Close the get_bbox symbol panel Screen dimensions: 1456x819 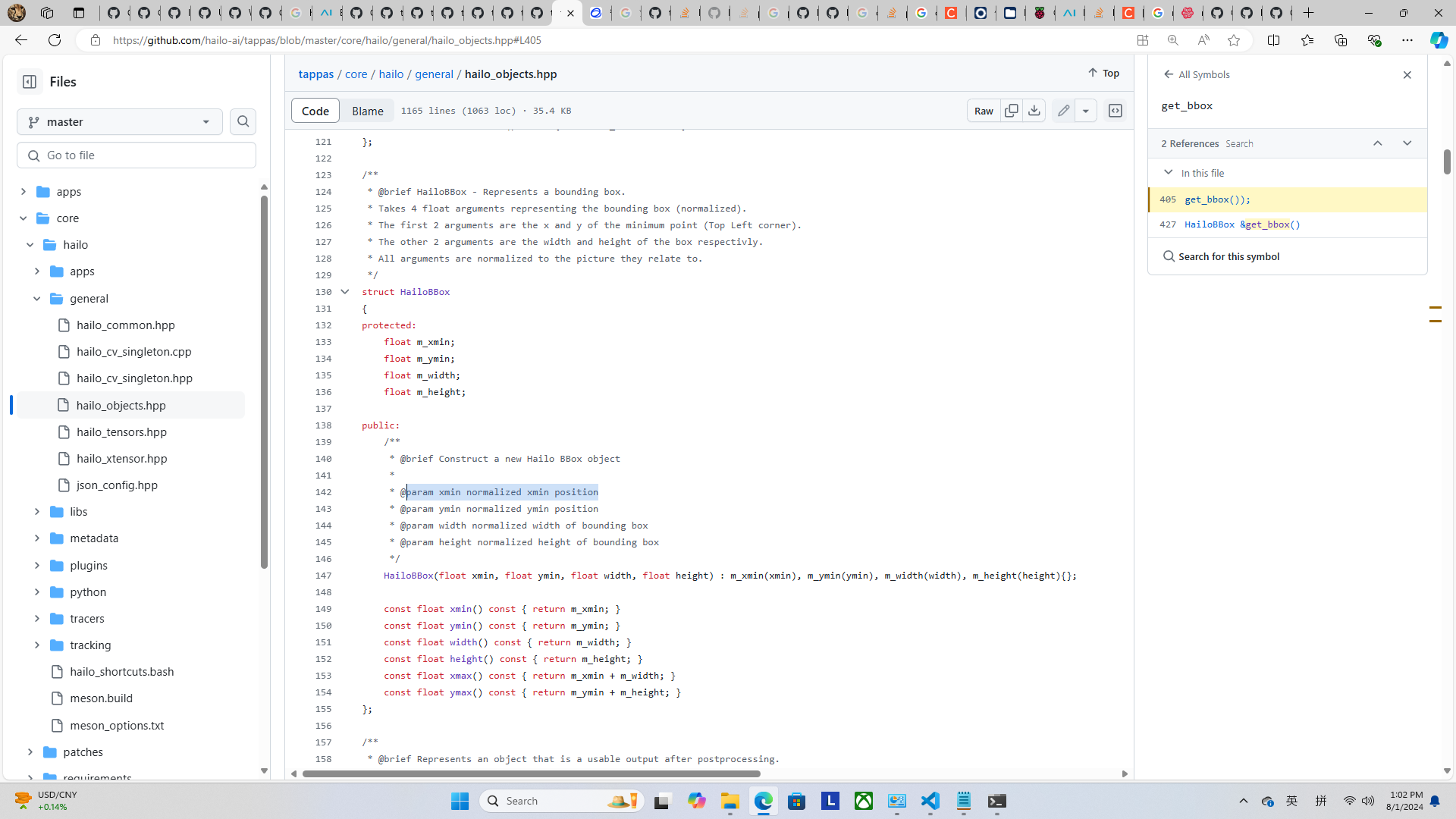click(x=1407, y=75)
